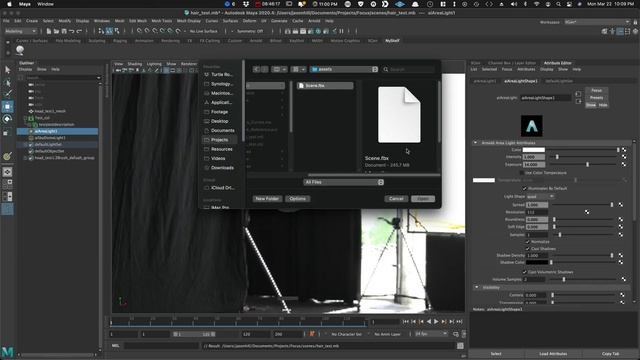
Task: Click the Open Scene folder icon
Action: pyautogui.click(x=56, y=31)
